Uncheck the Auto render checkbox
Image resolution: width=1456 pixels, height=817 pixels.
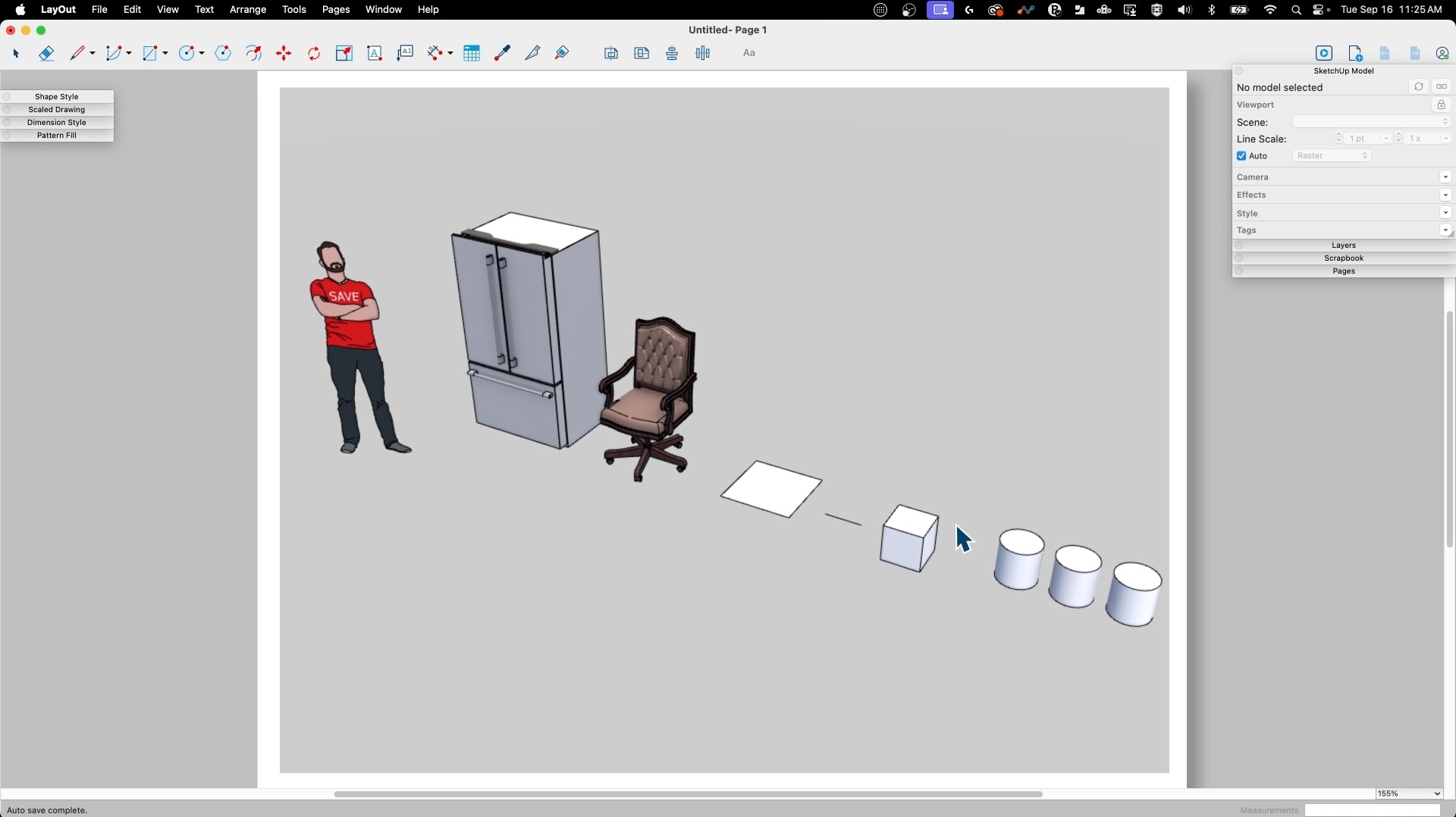(x=1241, y=156)
